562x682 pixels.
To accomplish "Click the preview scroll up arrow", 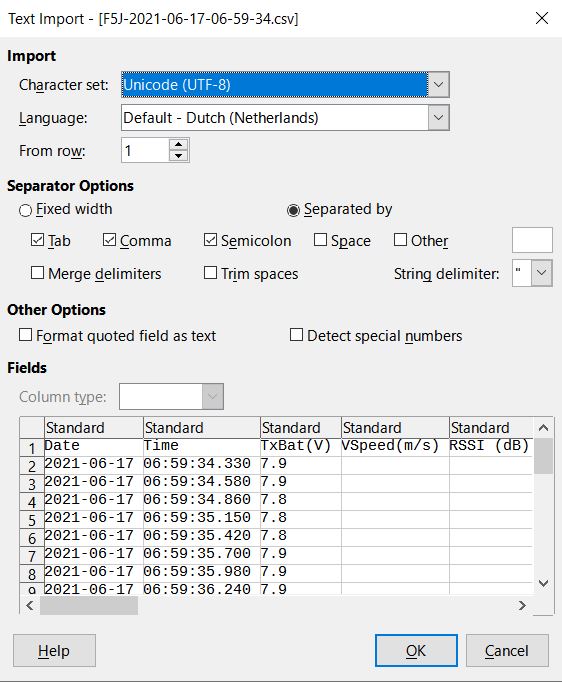I will [x=543, y=428].
